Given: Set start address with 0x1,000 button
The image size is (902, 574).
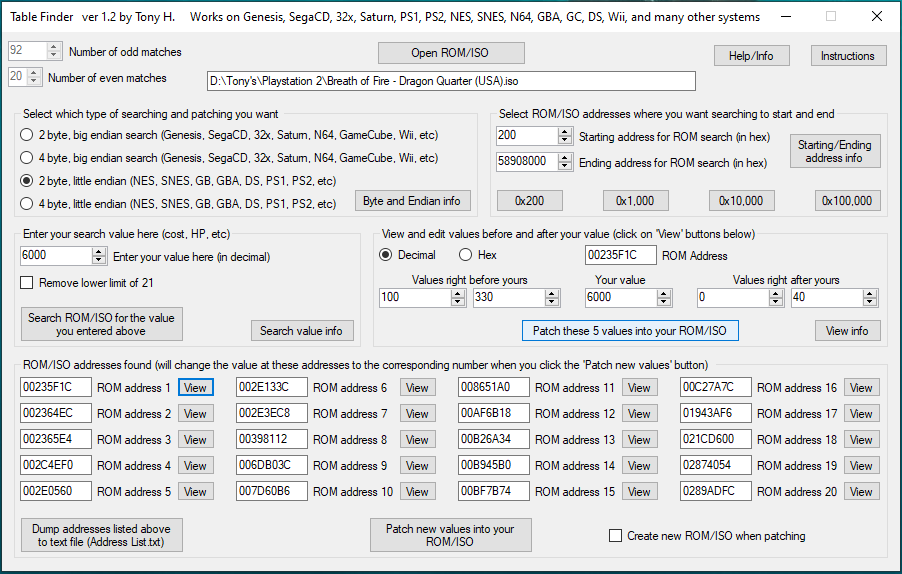Looking at the screenshot, I should (635, 201).
